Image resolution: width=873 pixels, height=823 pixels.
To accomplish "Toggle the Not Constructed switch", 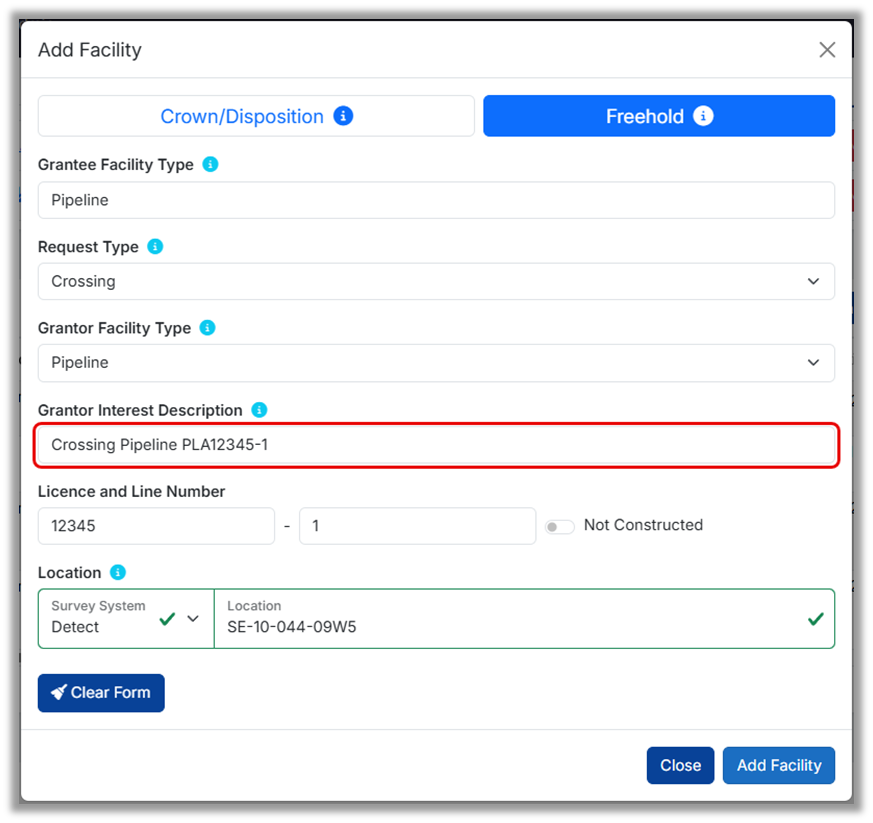I will (x=560, y=526).
